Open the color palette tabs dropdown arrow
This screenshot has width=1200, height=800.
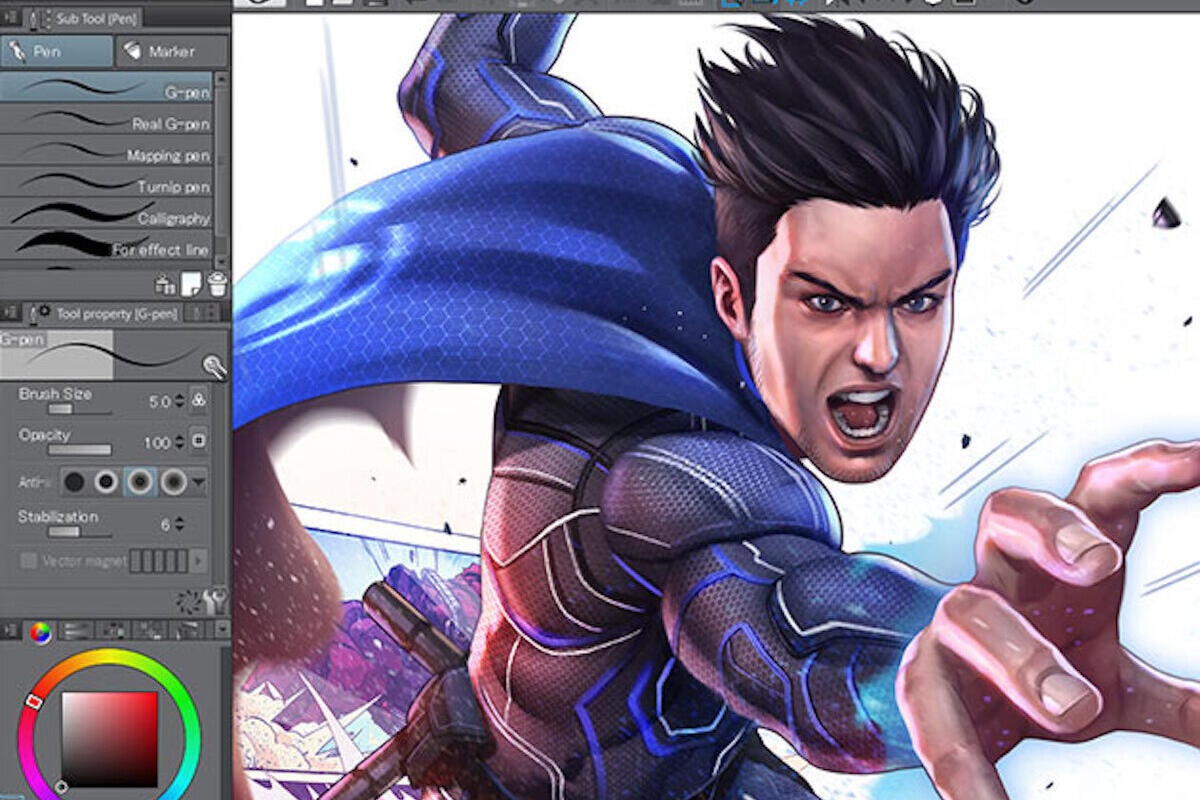pyautogui.click(x=221, y=630)
